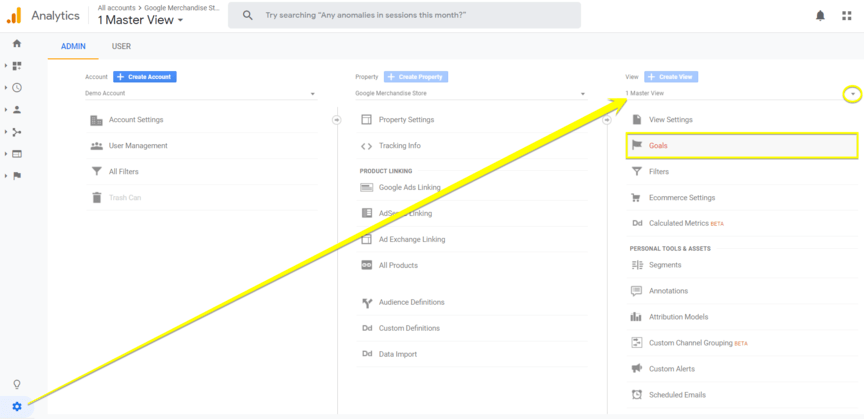Screen dimensions: 864x419
Task: Click the Segments icon
Action: pyautogui.click(x=636, y=265)
